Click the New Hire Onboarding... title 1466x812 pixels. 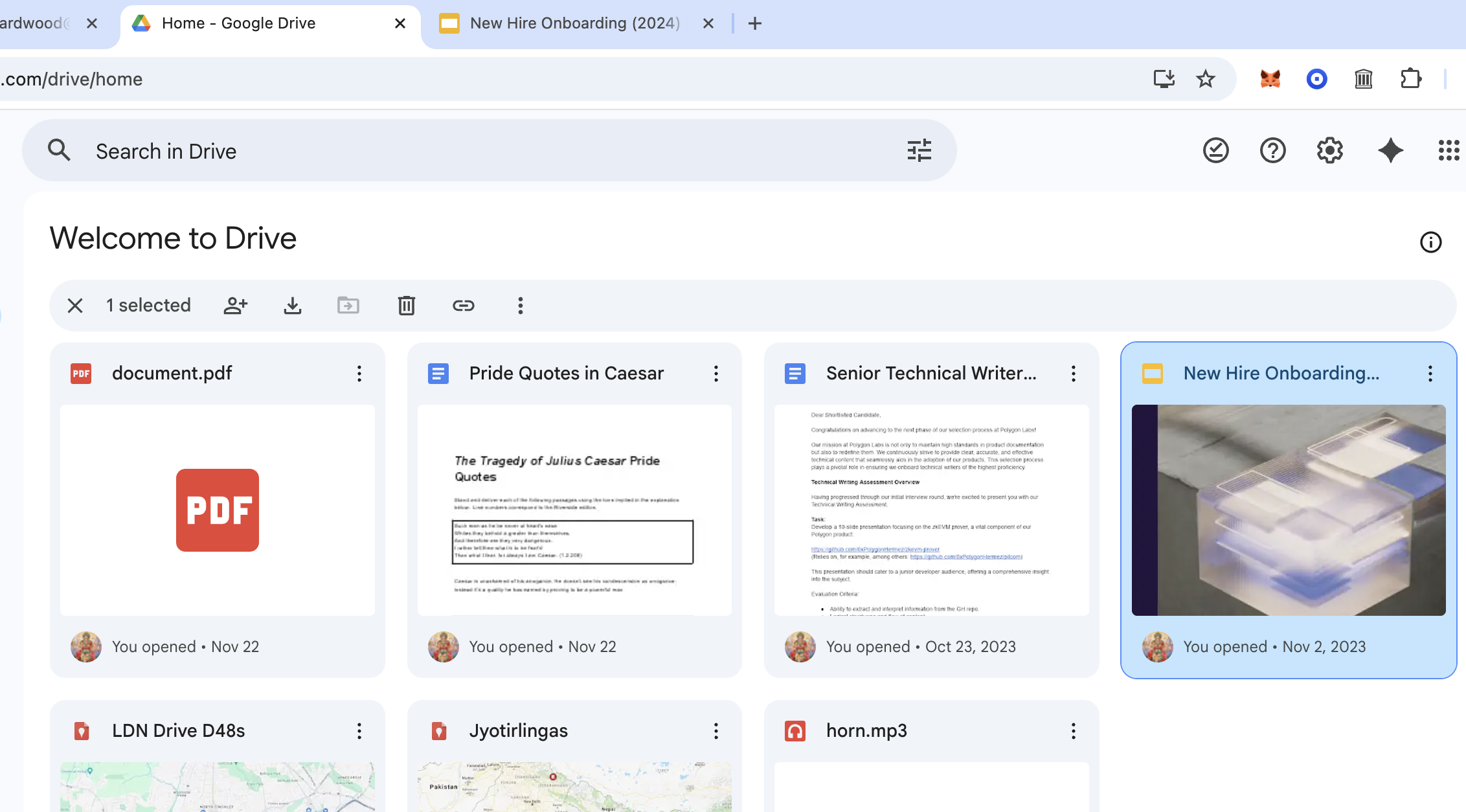1281,373
